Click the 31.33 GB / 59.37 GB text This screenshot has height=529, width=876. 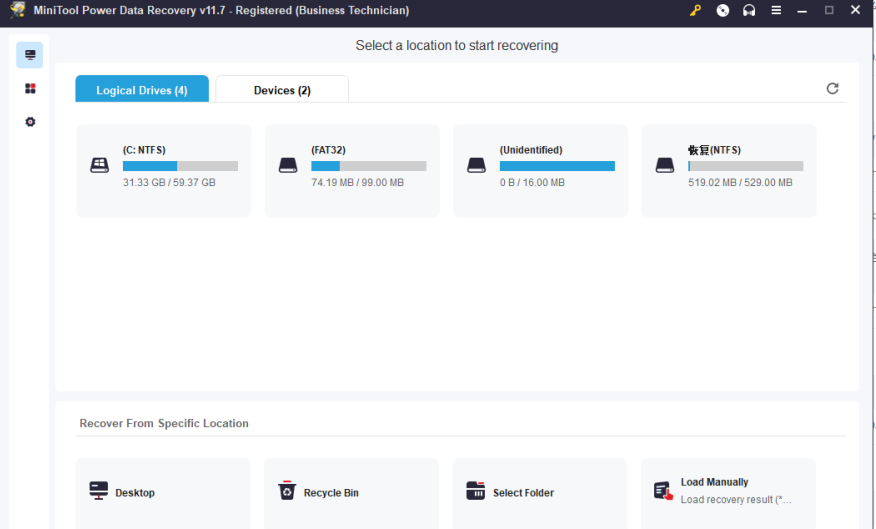(x=169, y=182)
